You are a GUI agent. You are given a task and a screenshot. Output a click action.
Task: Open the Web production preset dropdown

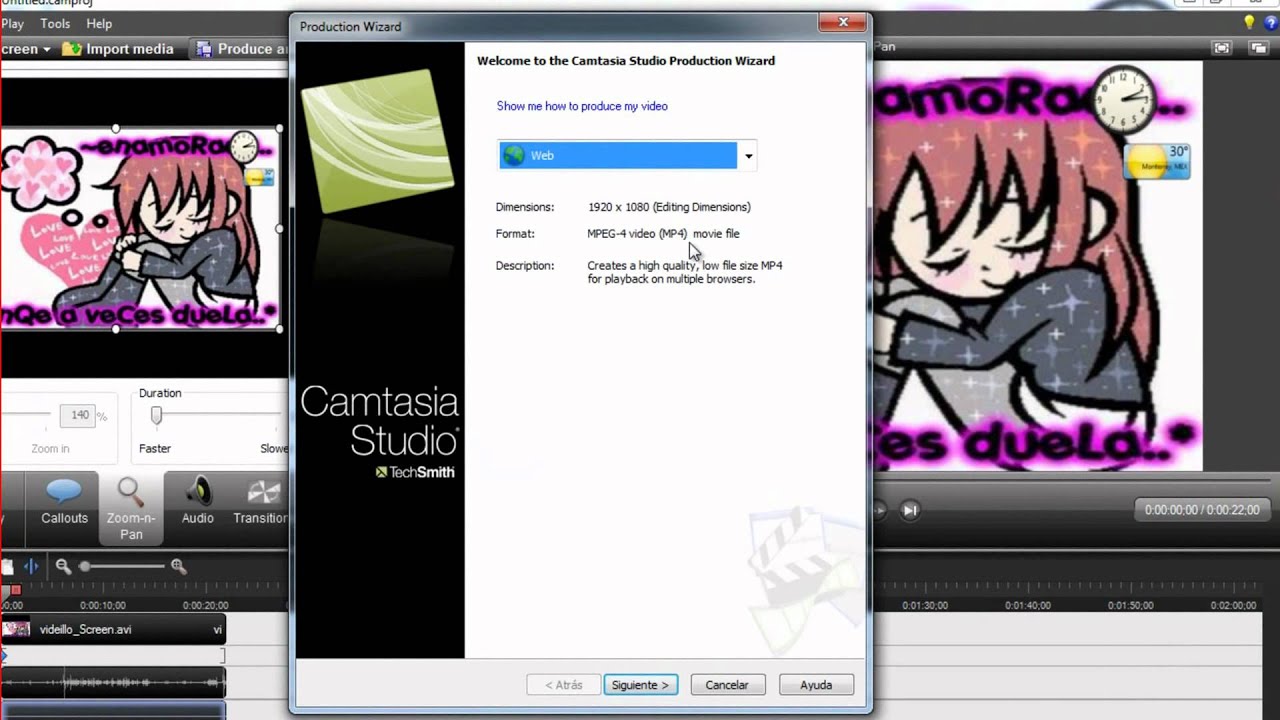(x=627, y=155)
